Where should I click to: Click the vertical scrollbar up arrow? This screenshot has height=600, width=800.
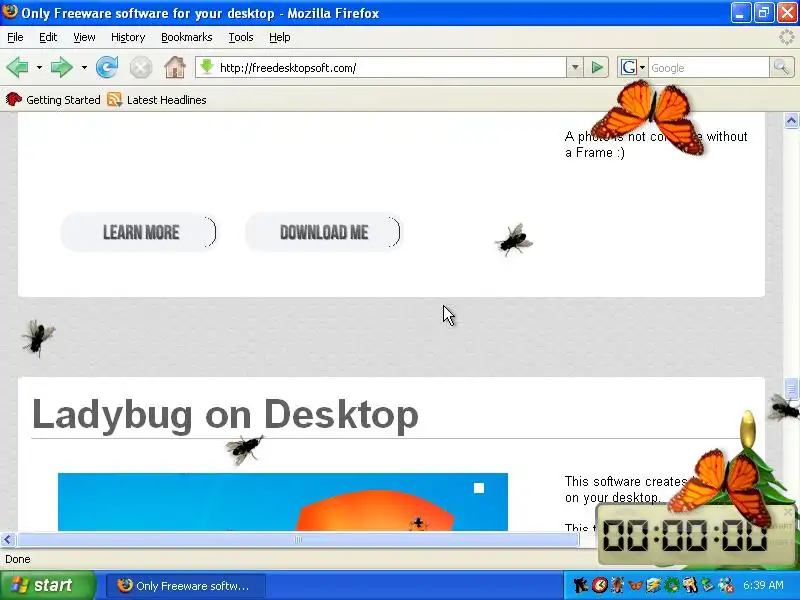point(791,120)
